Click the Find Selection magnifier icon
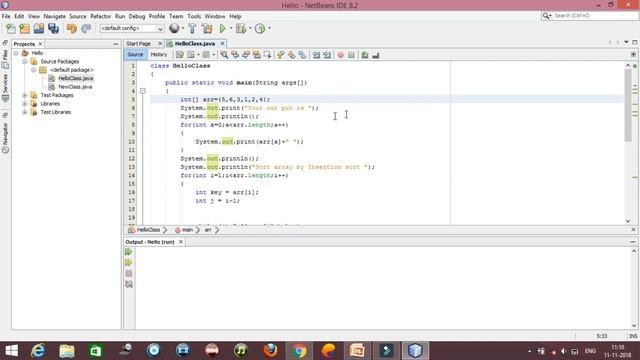This screenshot has width=640, height=360. coord(224,55)
